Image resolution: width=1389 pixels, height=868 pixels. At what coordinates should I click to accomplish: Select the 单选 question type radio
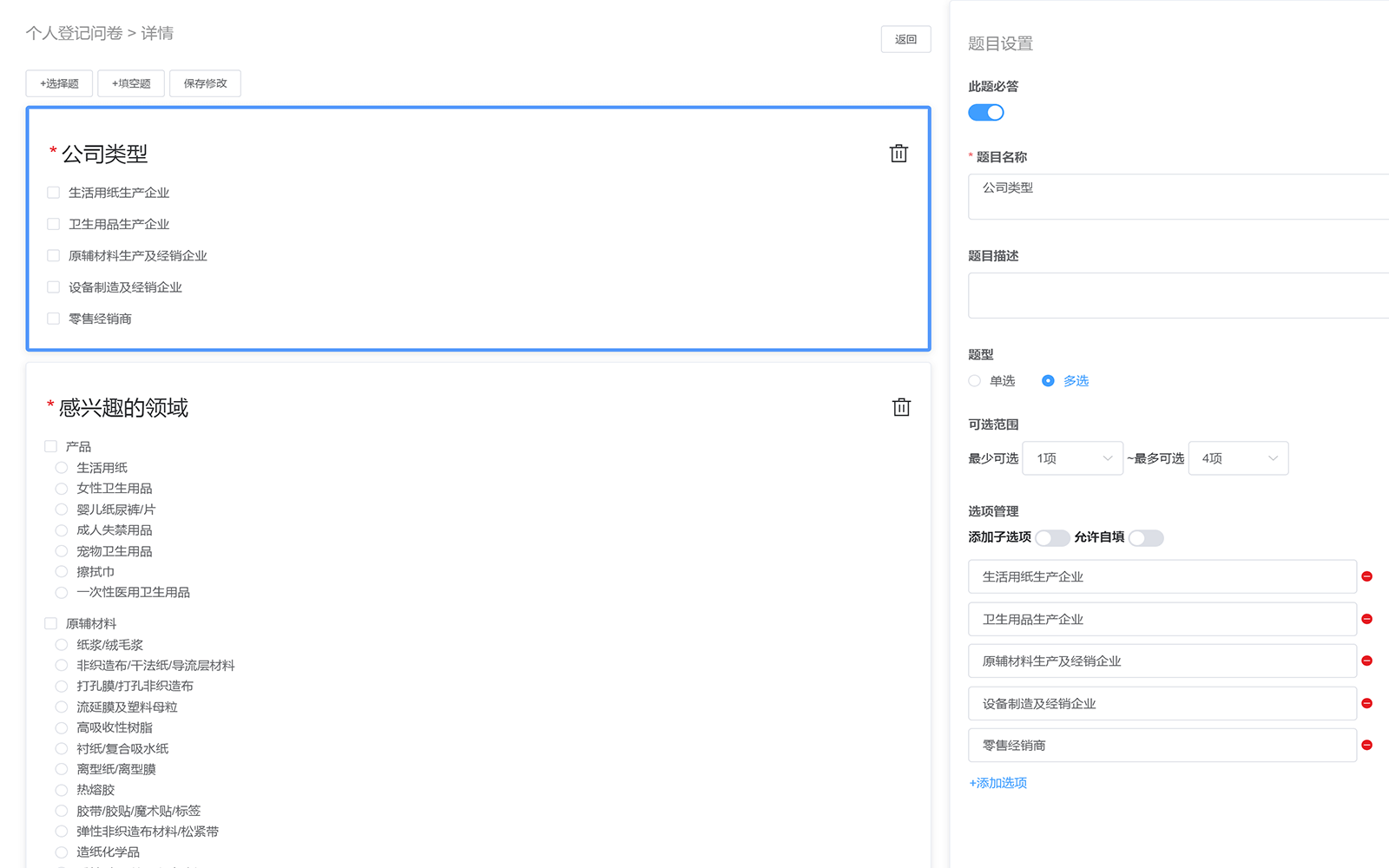coord(975,381)
